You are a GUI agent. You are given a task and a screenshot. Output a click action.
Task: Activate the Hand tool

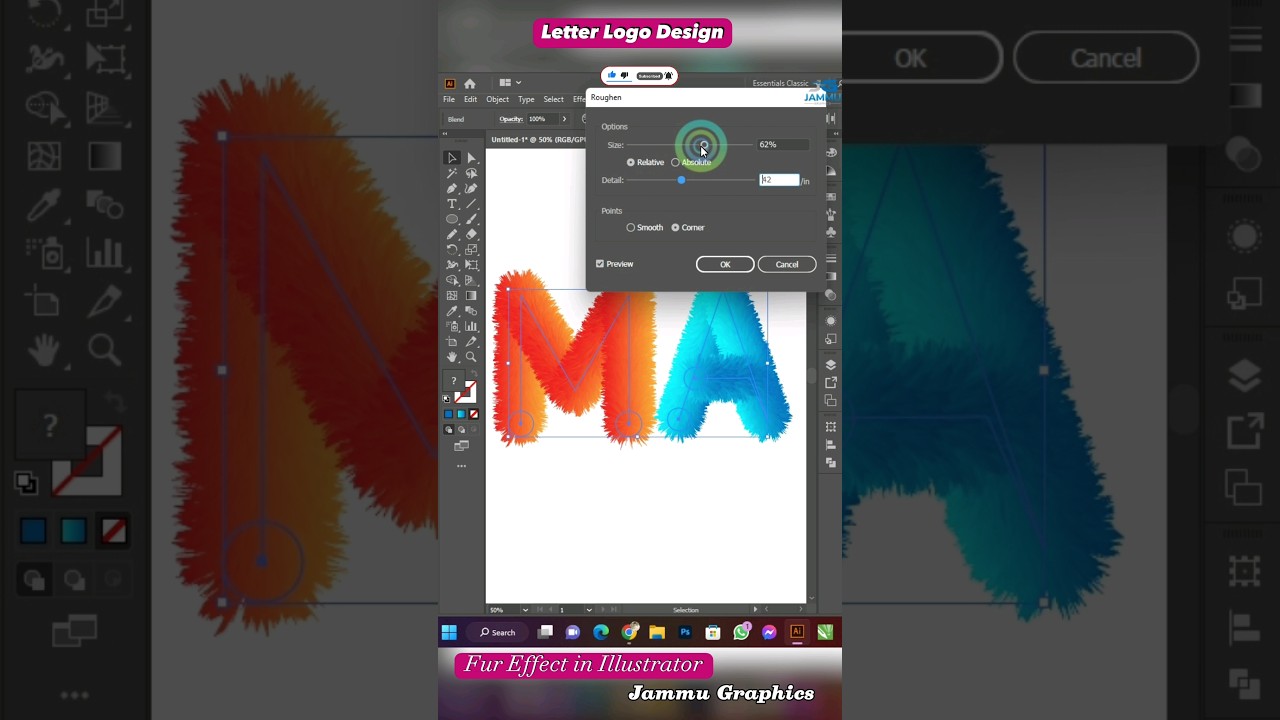click(x=452, y=357)
